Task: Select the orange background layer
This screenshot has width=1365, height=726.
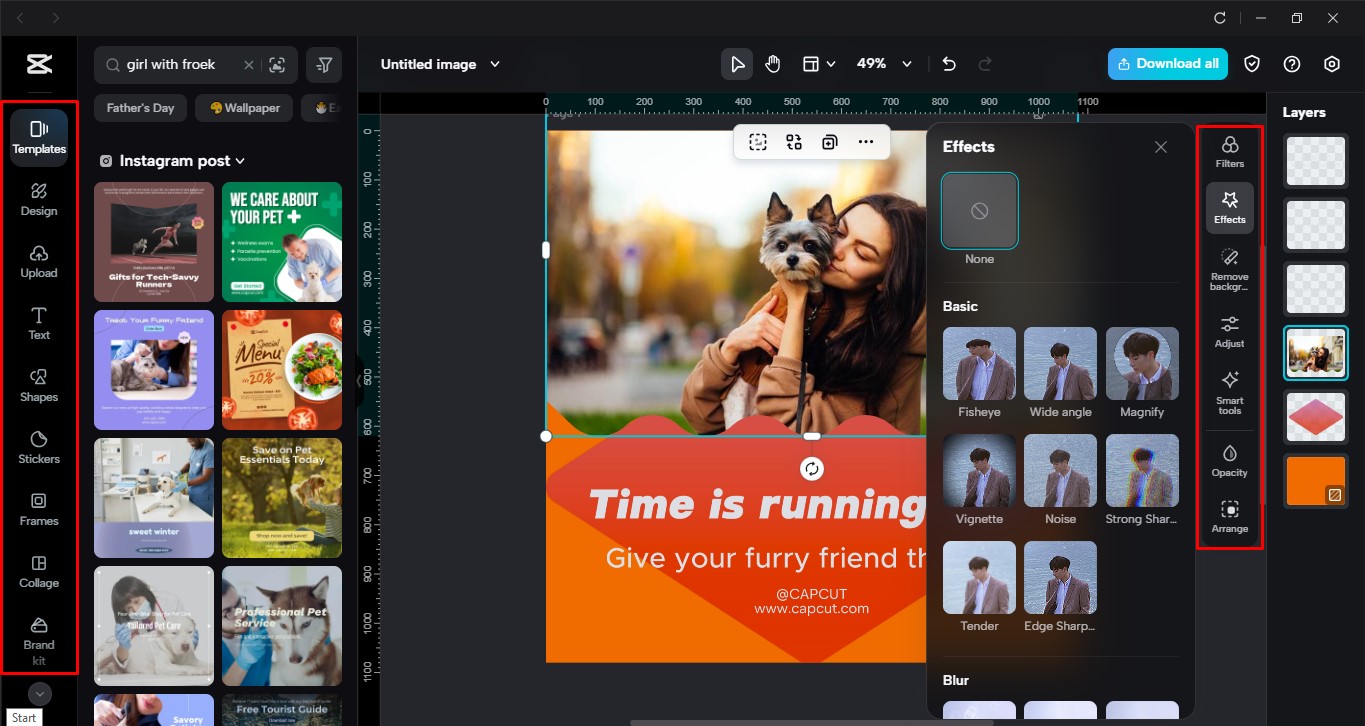Action: pyautogui.click(x=1316, y=481)
